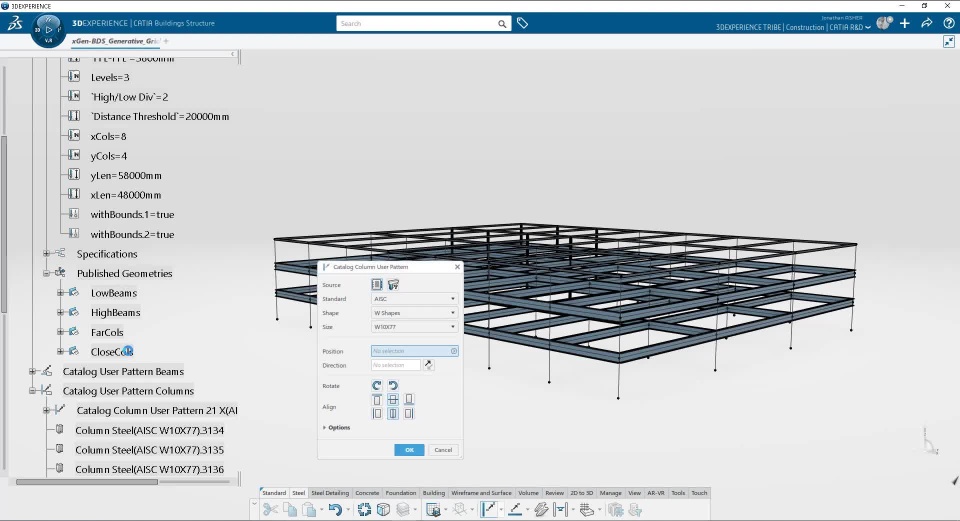960x521 pixels.
Task: Choose right alignment option
Action: click(x=409, y=414)
